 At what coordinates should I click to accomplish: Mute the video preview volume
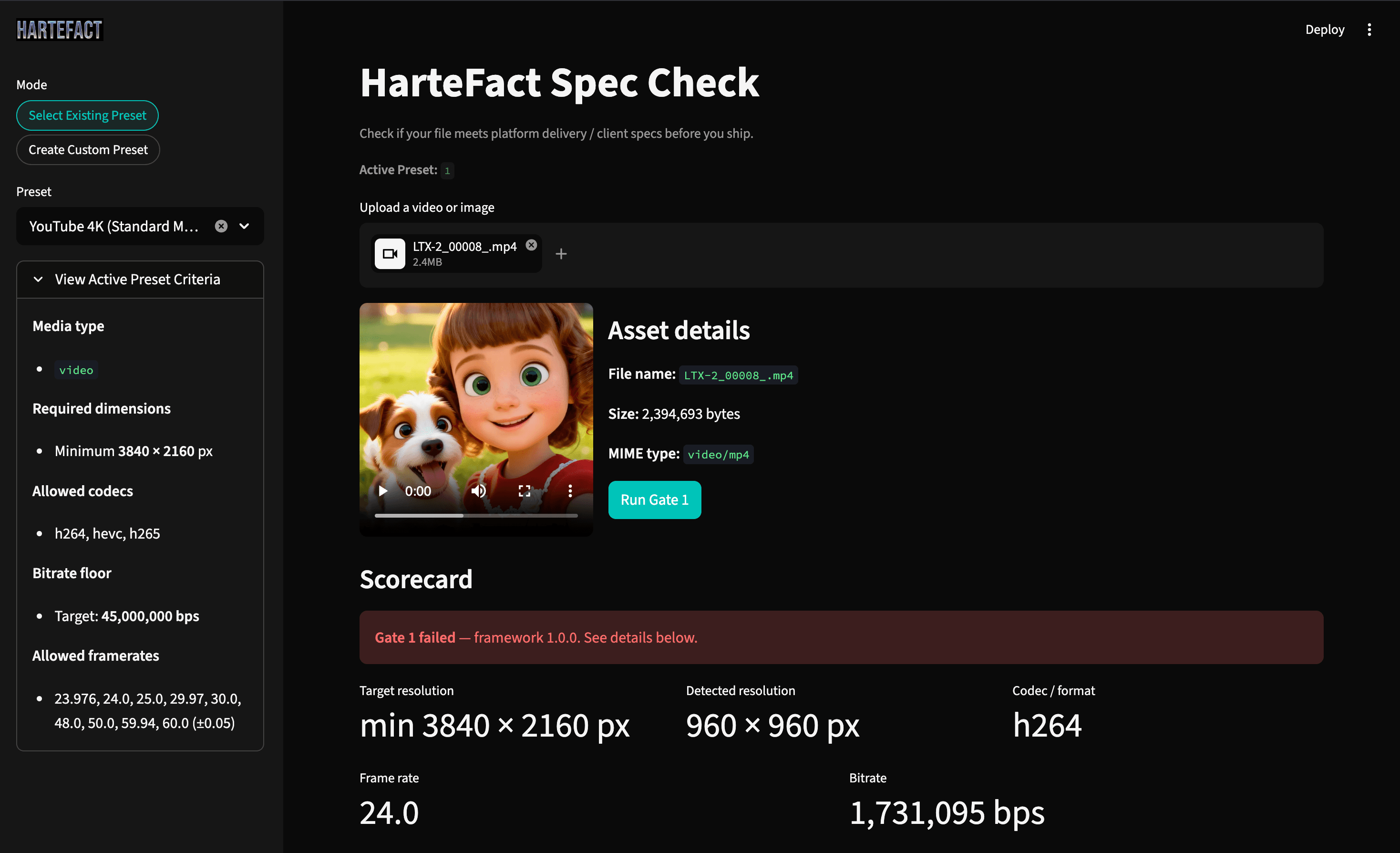pos(478,491)
